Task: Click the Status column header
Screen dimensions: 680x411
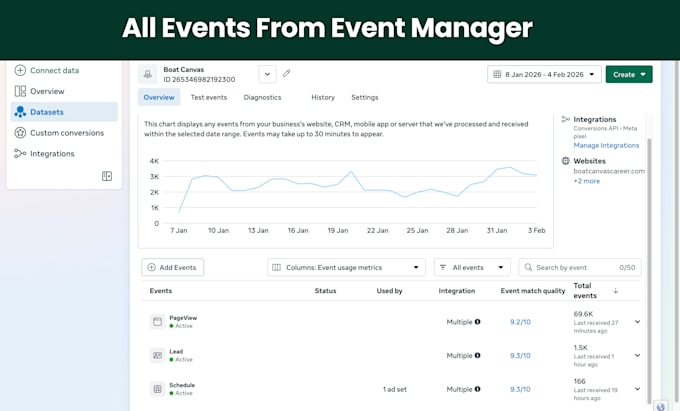Action: (x=325, y=291)
